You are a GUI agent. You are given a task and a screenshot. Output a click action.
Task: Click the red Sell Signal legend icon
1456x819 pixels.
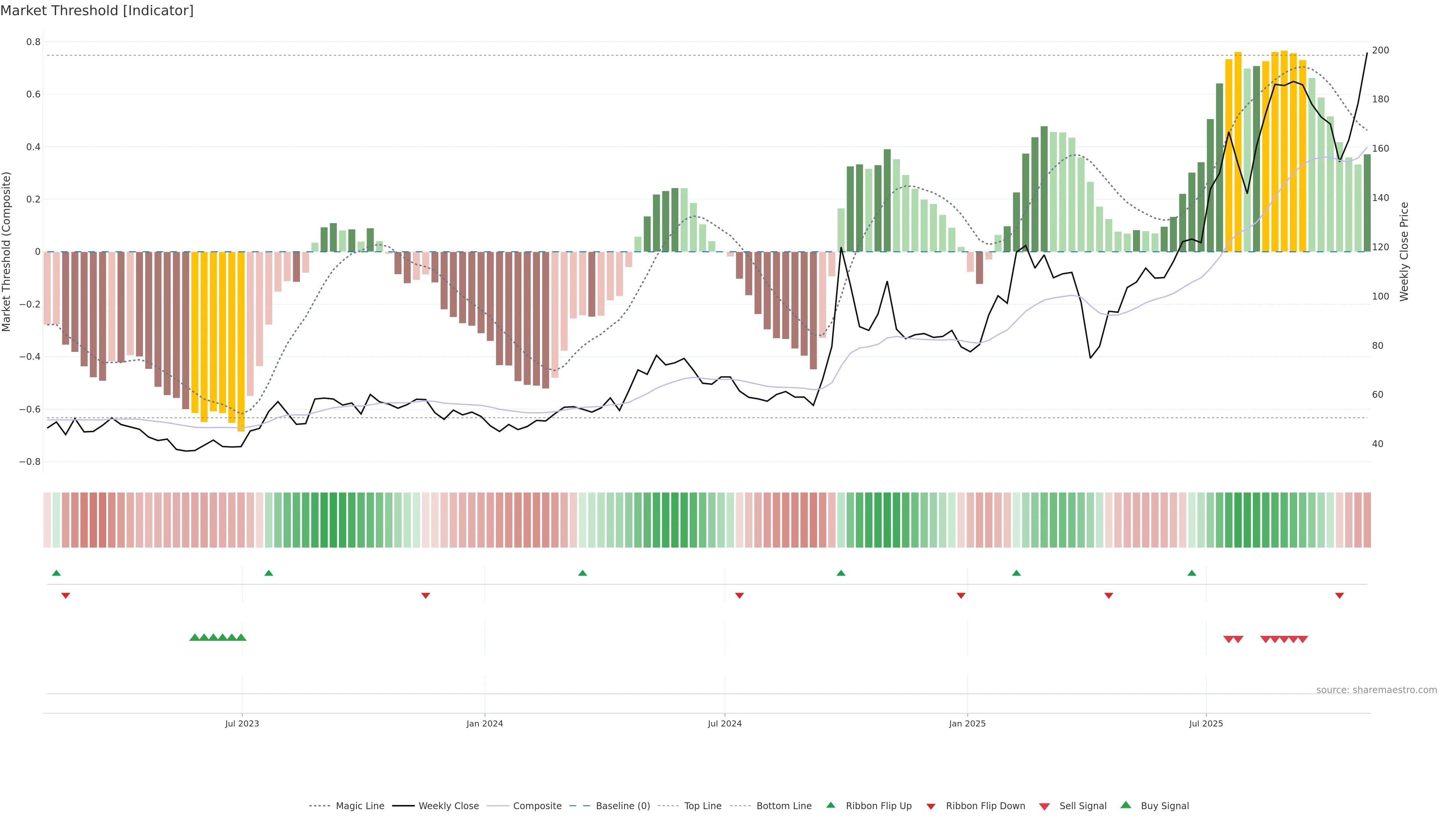point(1045,806)
